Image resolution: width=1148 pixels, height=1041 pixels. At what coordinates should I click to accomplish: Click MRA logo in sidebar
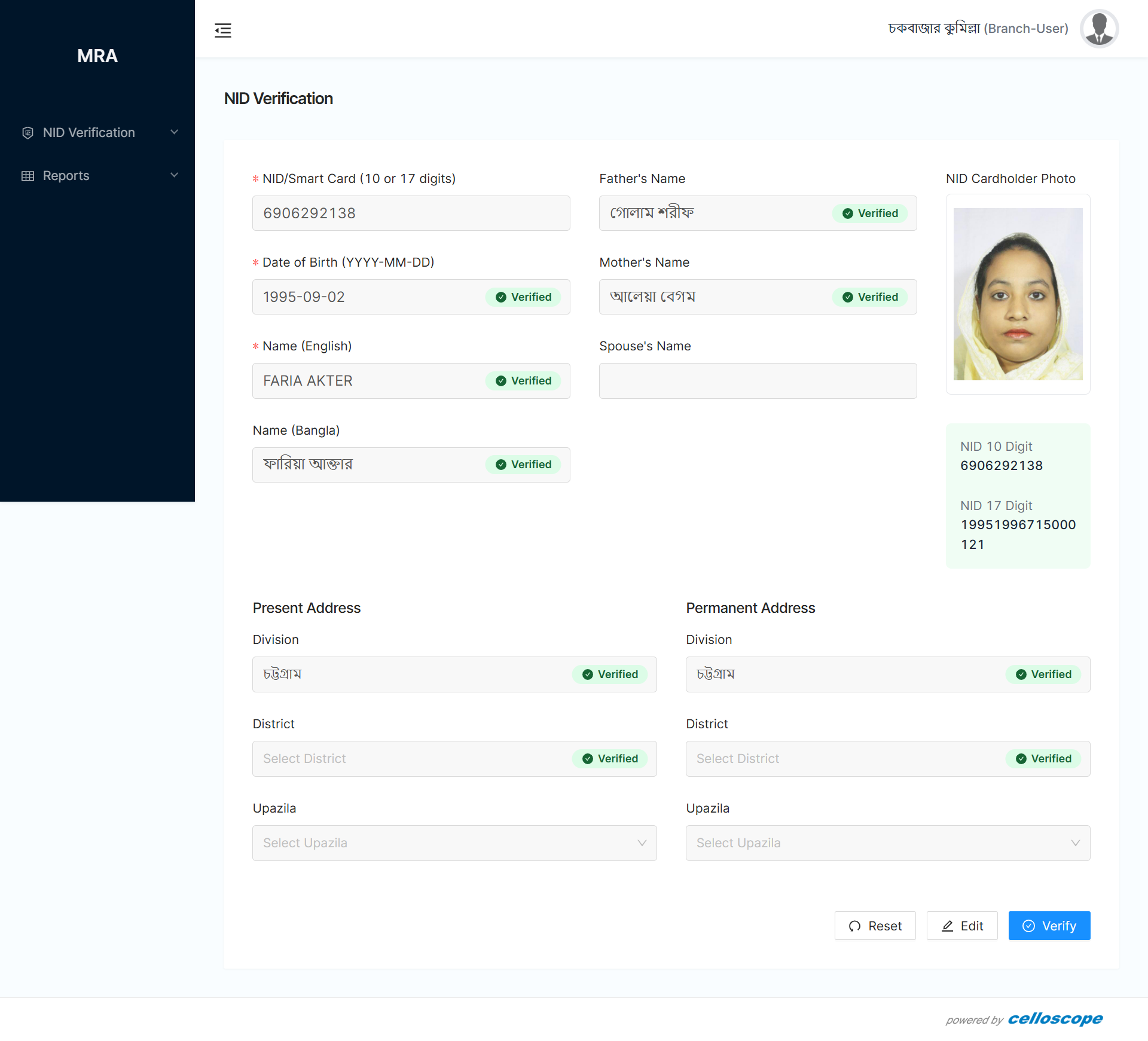coord(97,56)
